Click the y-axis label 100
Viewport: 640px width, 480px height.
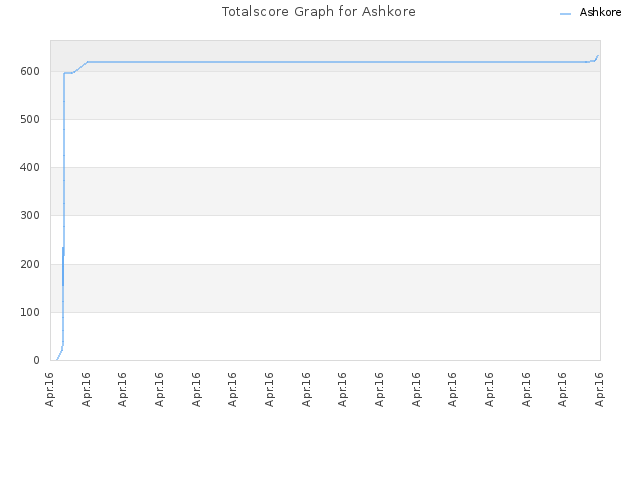pyautogui.click(x=30, y=313)
